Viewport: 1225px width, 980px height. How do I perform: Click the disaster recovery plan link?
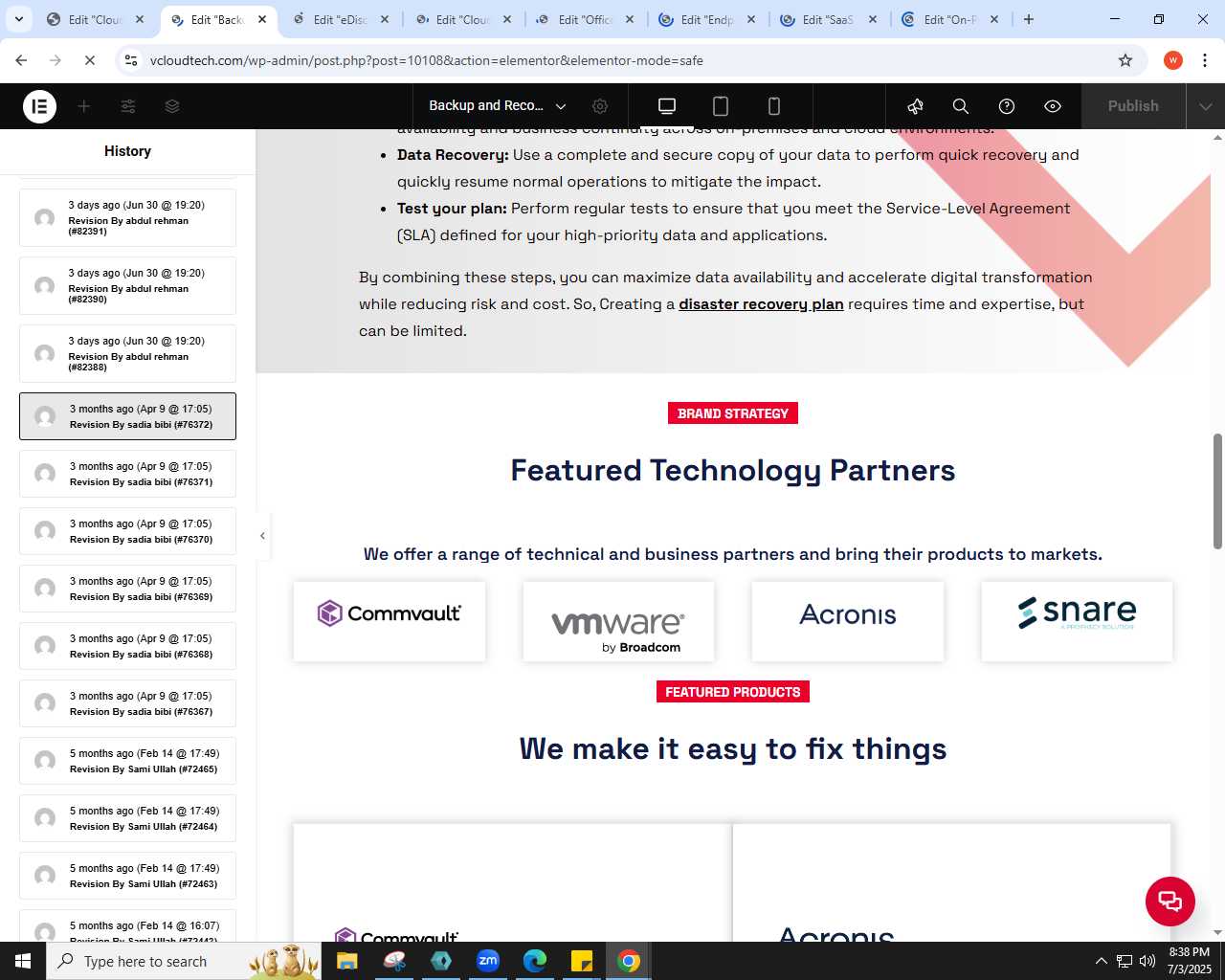click(x=761, y=304)
